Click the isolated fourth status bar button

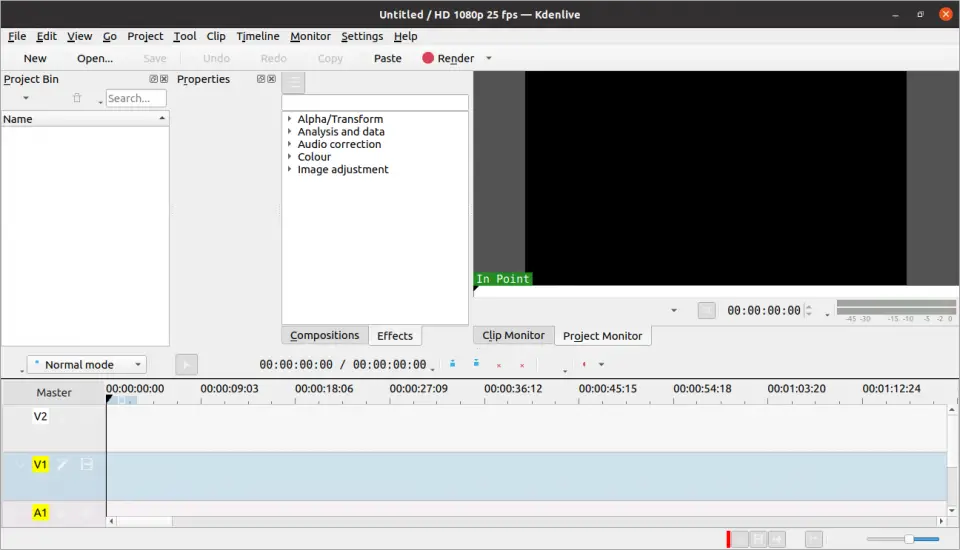814,539
